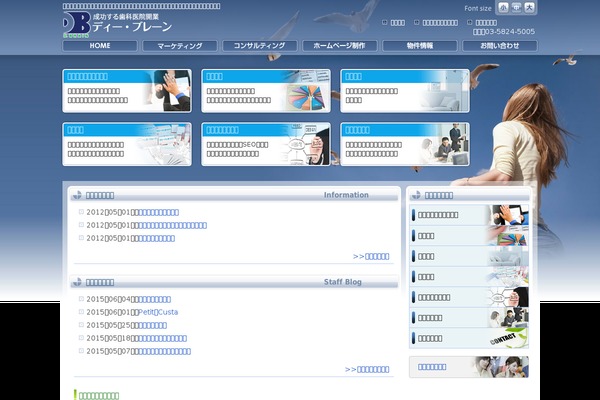Image resolution: width=600 pixels, height=400 pixels.
Task: Click the sidebar row with office staff thumbnail
Action: coord(469,318)
